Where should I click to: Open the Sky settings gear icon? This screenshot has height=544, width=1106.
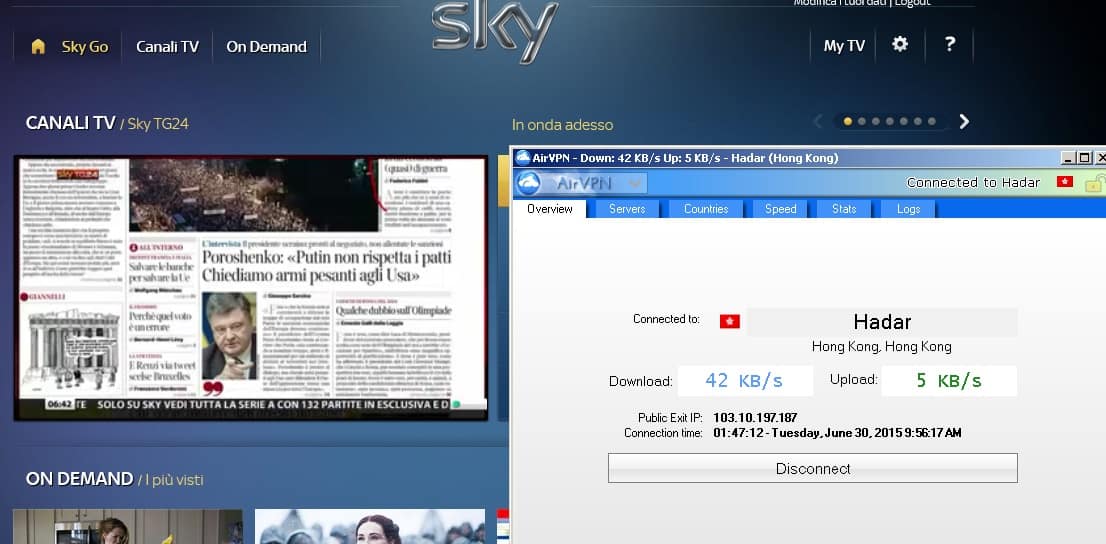(900, 44)
